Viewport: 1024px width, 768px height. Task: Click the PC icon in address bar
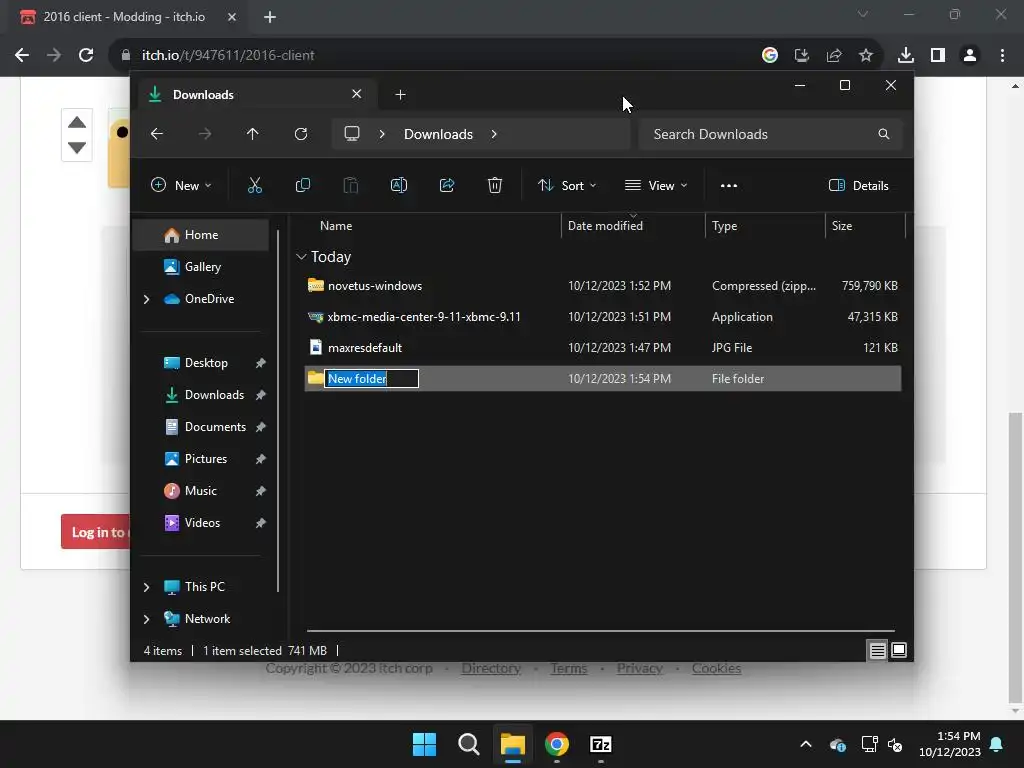[x=352, y=134]
